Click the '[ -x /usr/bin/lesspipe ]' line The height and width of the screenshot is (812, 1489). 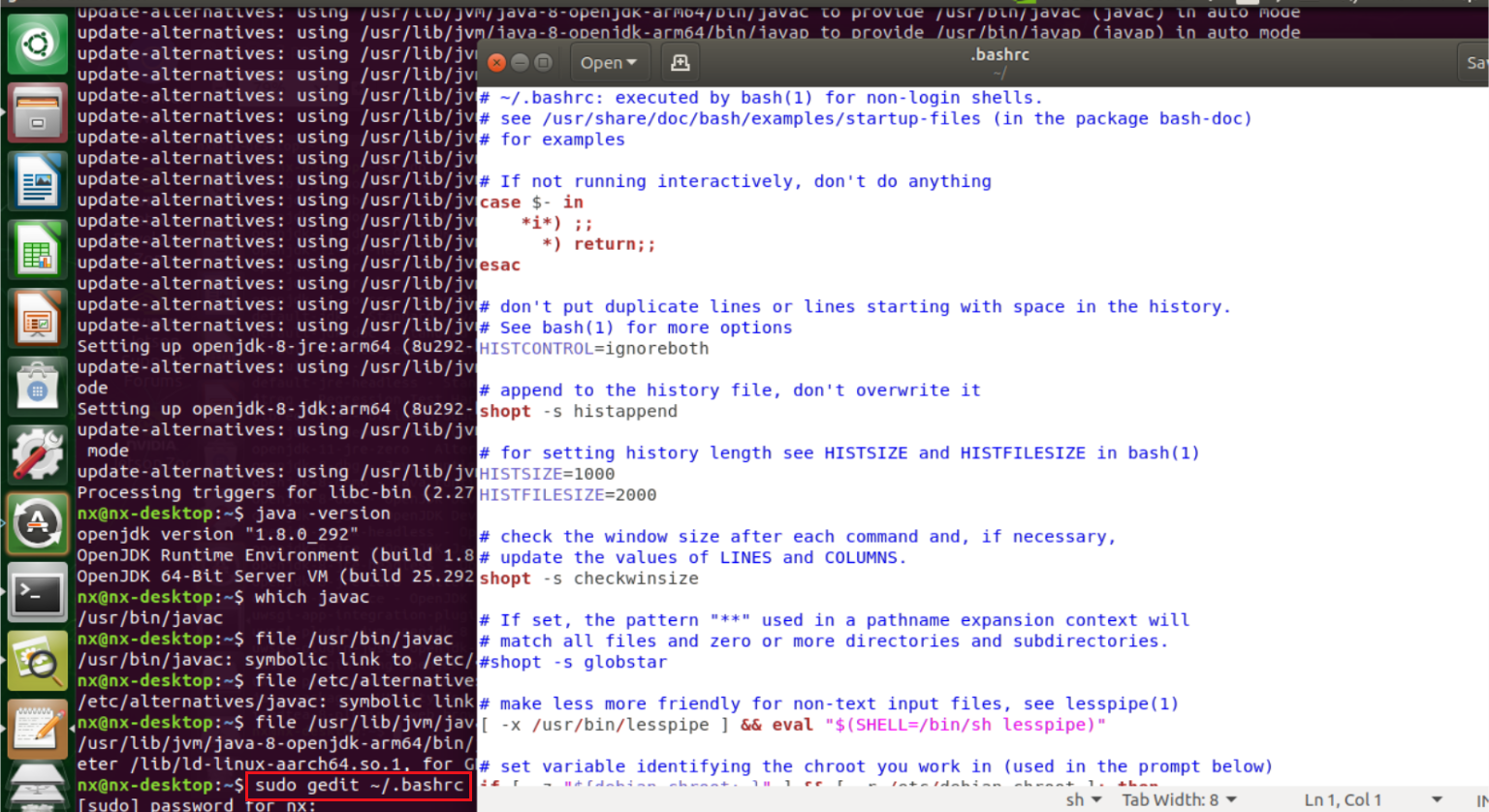(793, 725)
